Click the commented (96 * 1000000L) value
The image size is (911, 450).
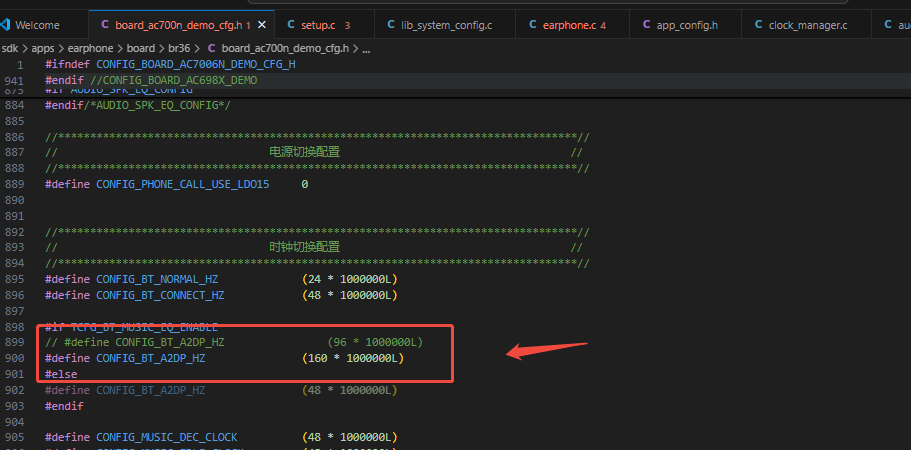click(x=375, y=343)
